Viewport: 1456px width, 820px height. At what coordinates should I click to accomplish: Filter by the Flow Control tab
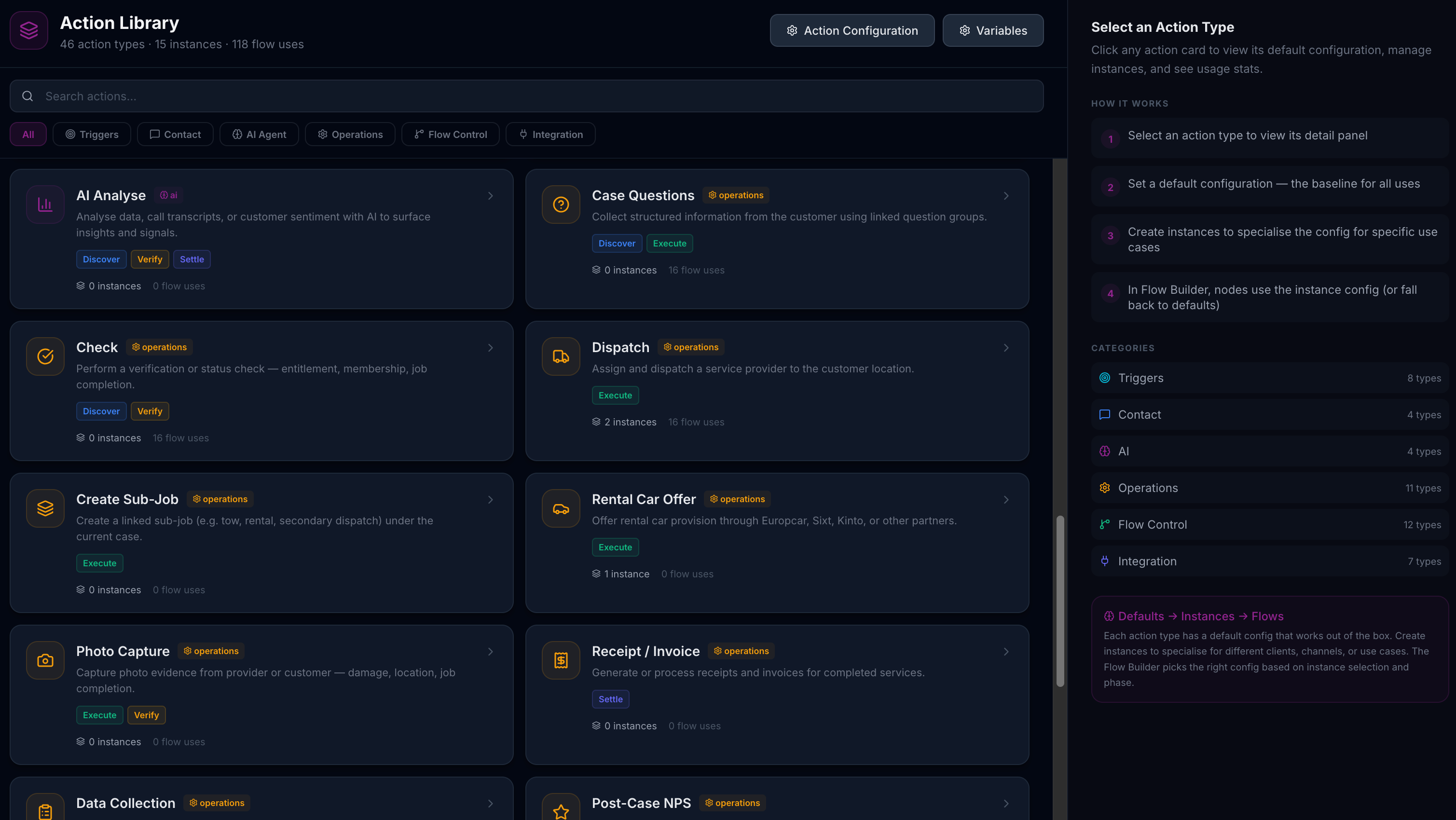(x=451, y=135)
